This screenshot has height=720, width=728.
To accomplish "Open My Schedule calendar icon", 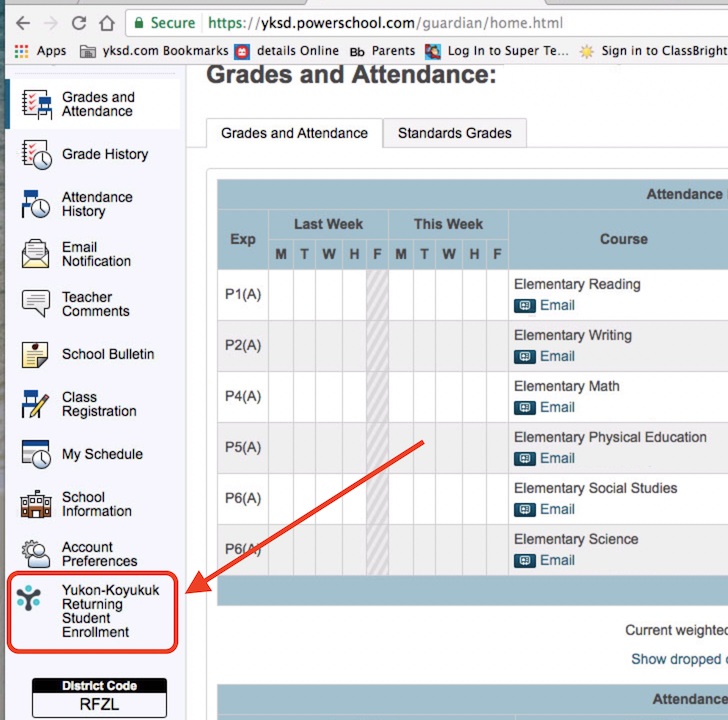I will click(36, 454).
